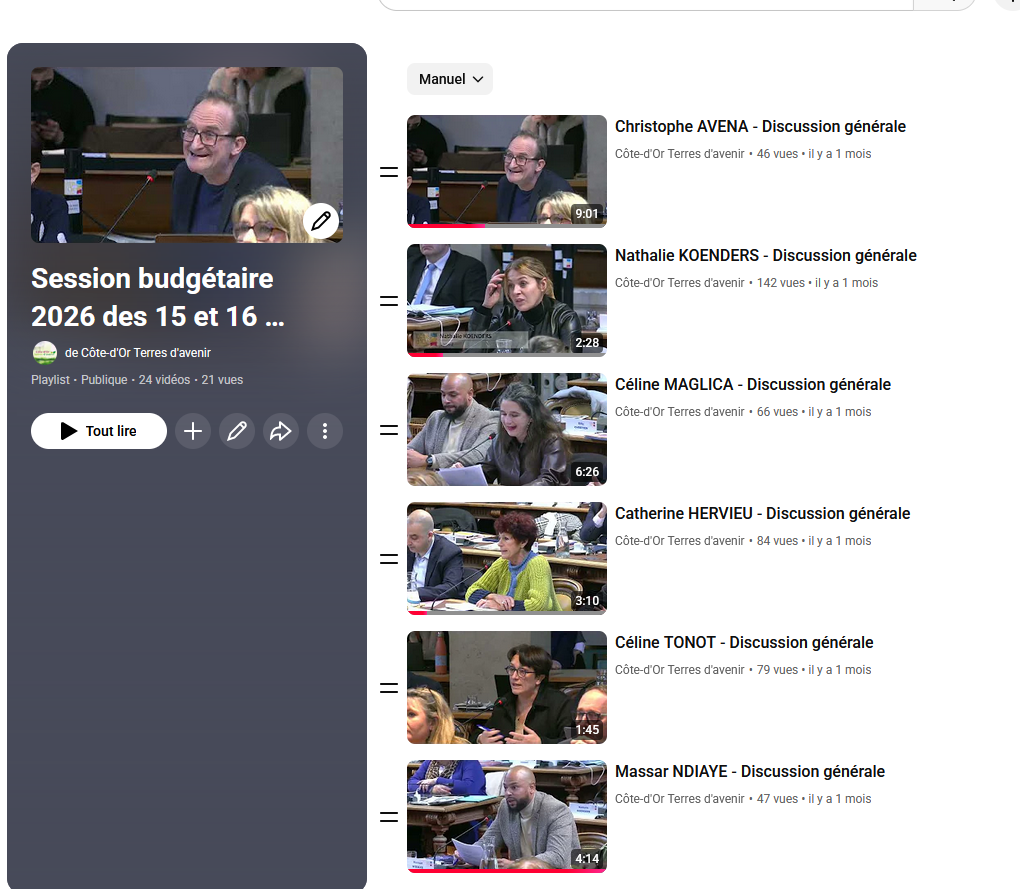The image size is (1020, 889).
Task: Grab the reorder handle beside Nathalie KOENDERS video
Action: [388, 300]
